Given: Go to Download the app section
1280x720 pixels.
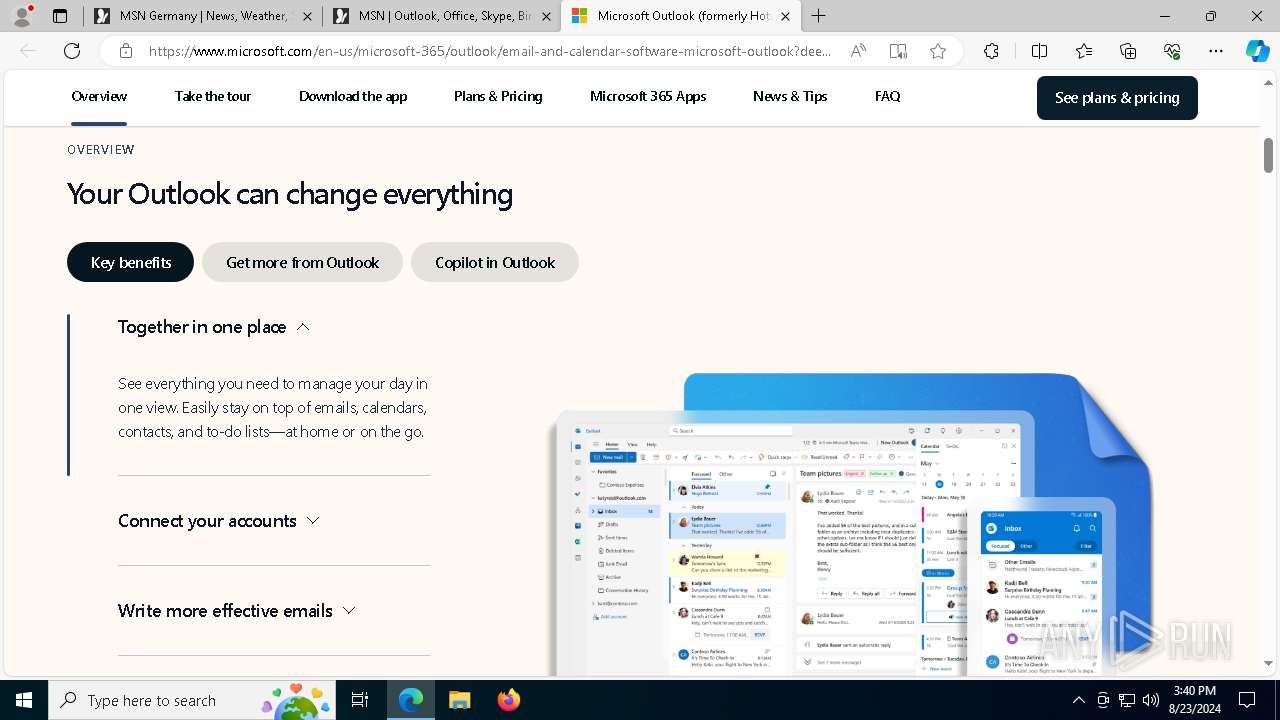Looking at the screenshot, I should [353, 96].
